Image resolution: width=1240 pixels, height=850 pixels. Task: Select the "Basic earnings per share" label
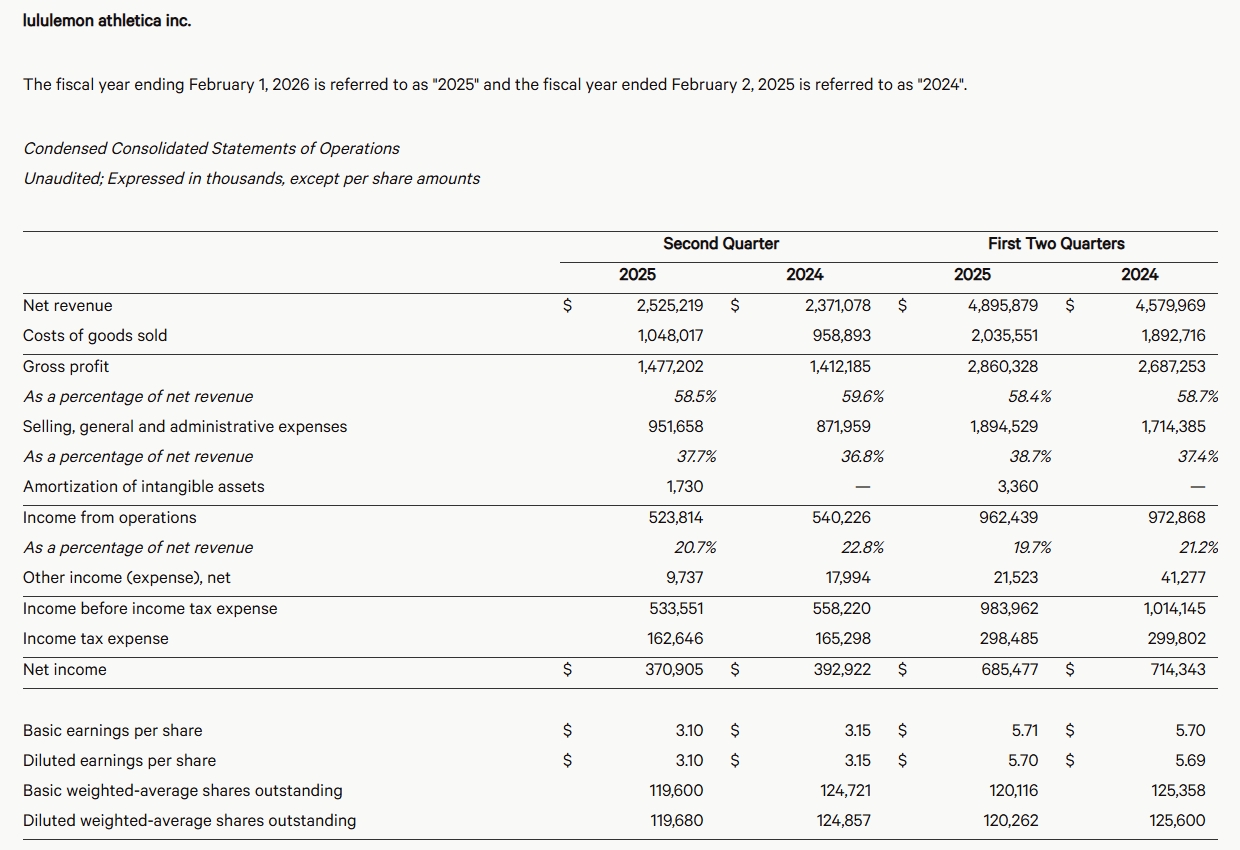(x=113, y=731)
